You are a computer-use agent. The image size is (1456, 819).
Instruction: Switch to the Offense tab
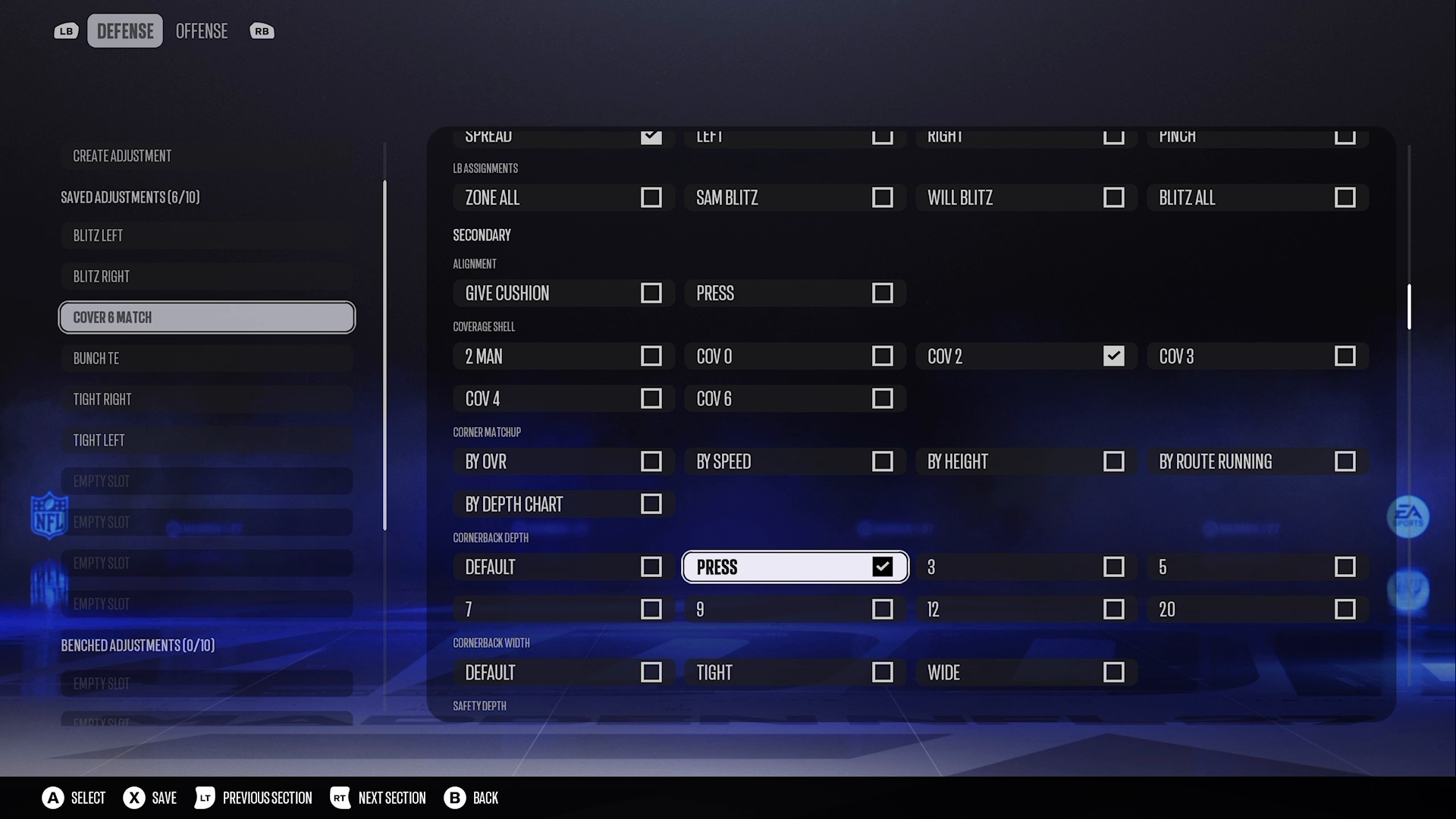pyautogui.click(x=202, y=31)
